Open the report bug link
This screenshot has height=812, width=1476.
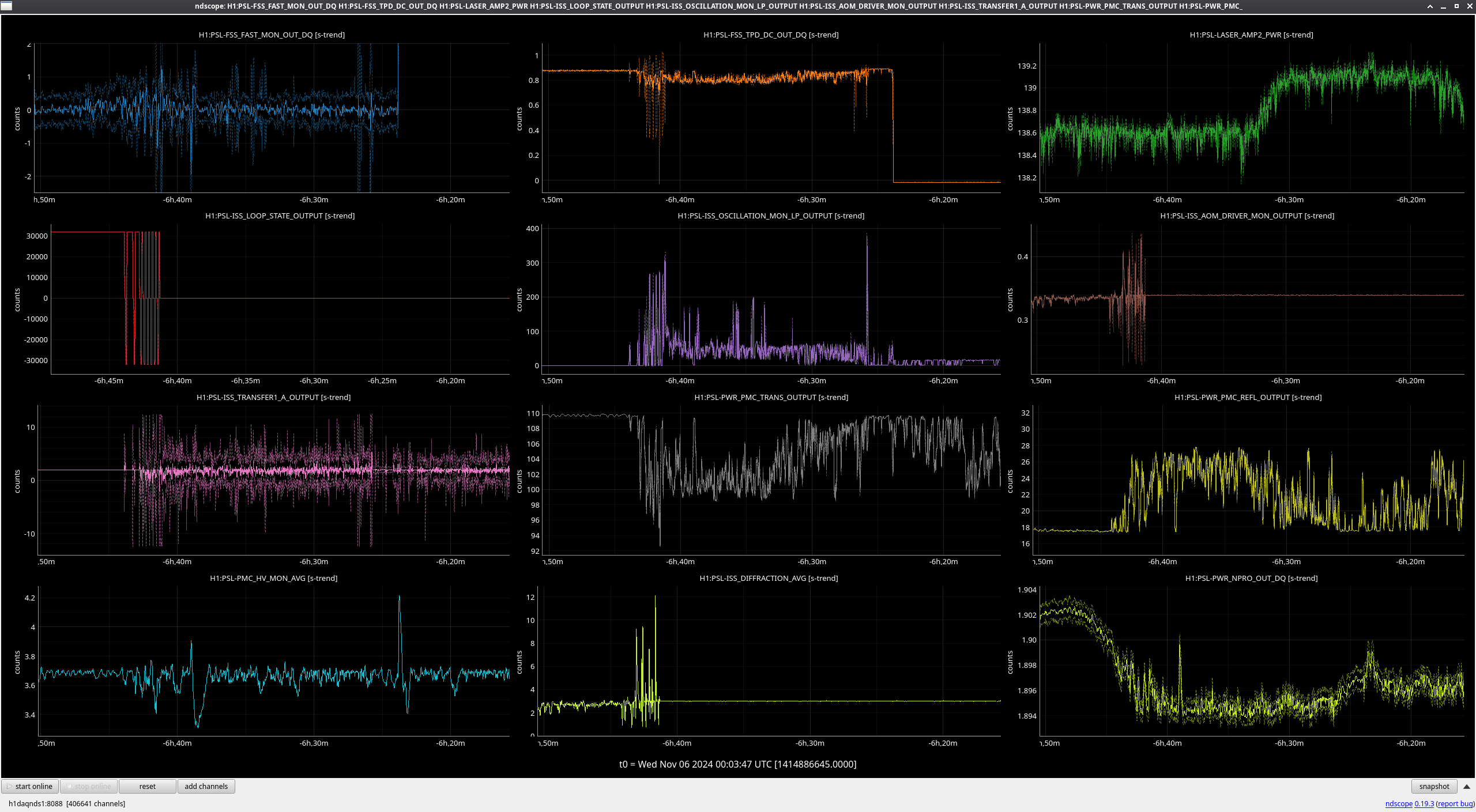(1455, 803)
